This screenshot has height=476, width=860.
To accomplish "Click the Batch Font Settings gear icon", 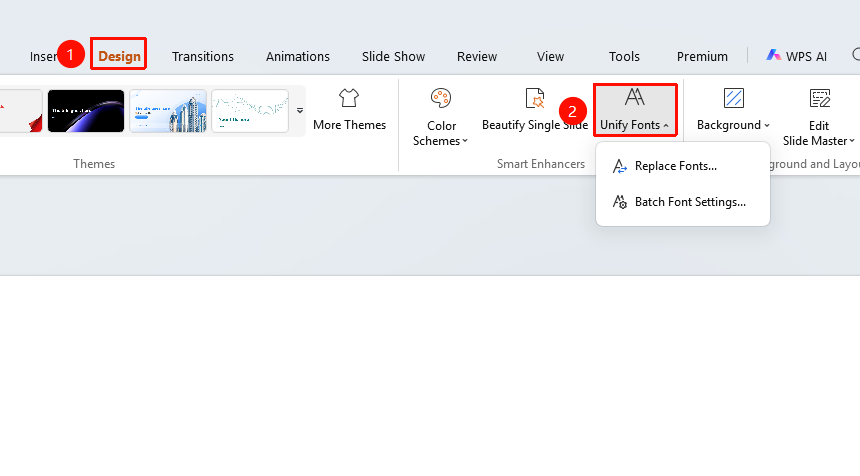I will point(620,202).
